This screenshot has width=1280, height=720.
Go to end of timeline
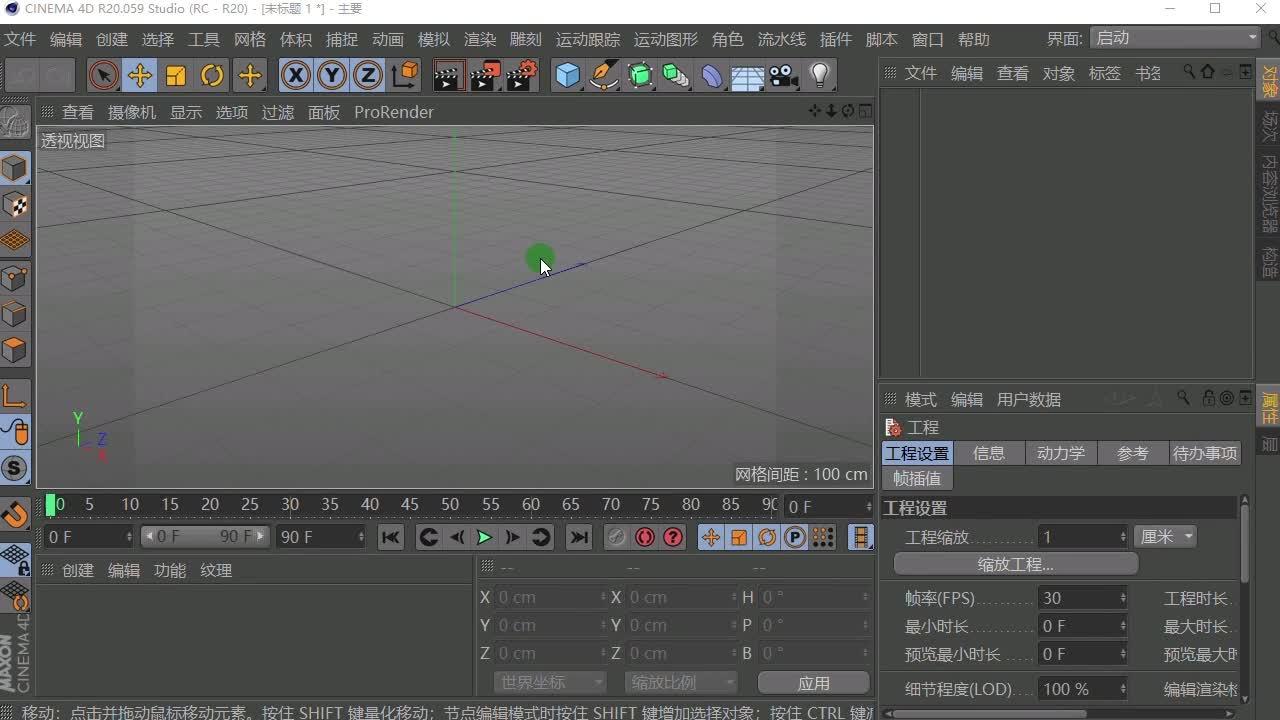click(578, 537)
